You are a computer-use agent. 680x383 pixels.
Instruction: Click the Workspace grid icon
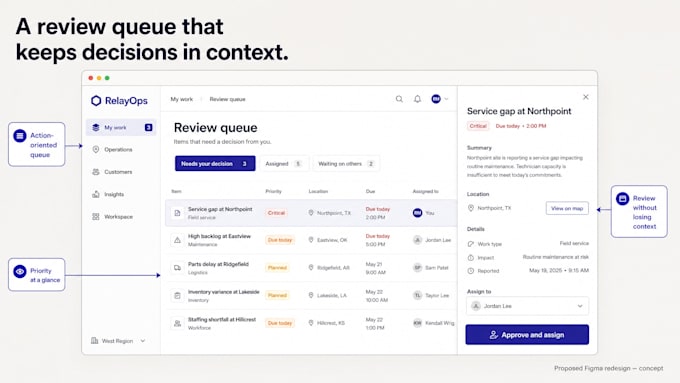[x=96, y=216]
